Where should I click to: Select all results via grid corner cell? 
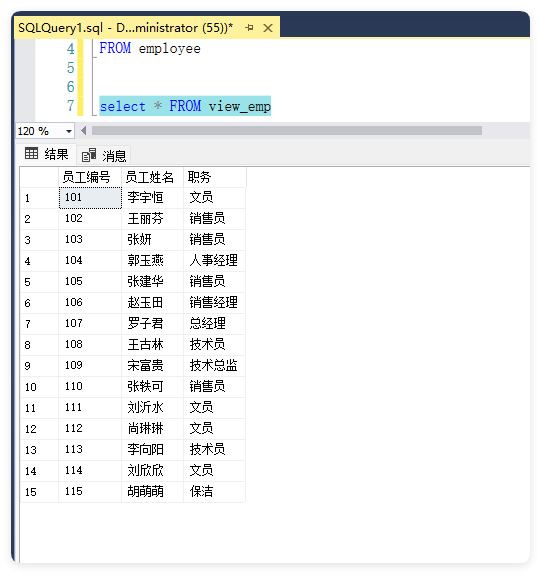[40, 177]
